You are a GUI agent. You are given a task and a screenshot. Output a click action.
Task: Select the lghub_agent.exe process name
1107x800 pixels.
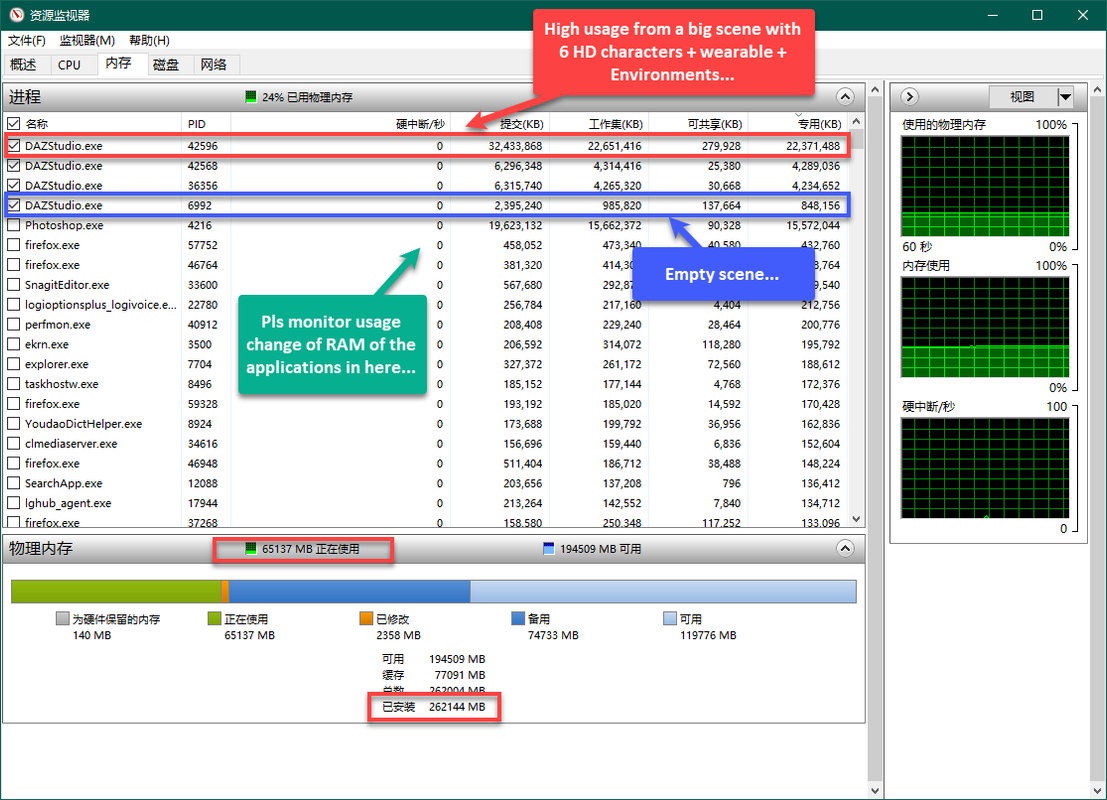68,503
